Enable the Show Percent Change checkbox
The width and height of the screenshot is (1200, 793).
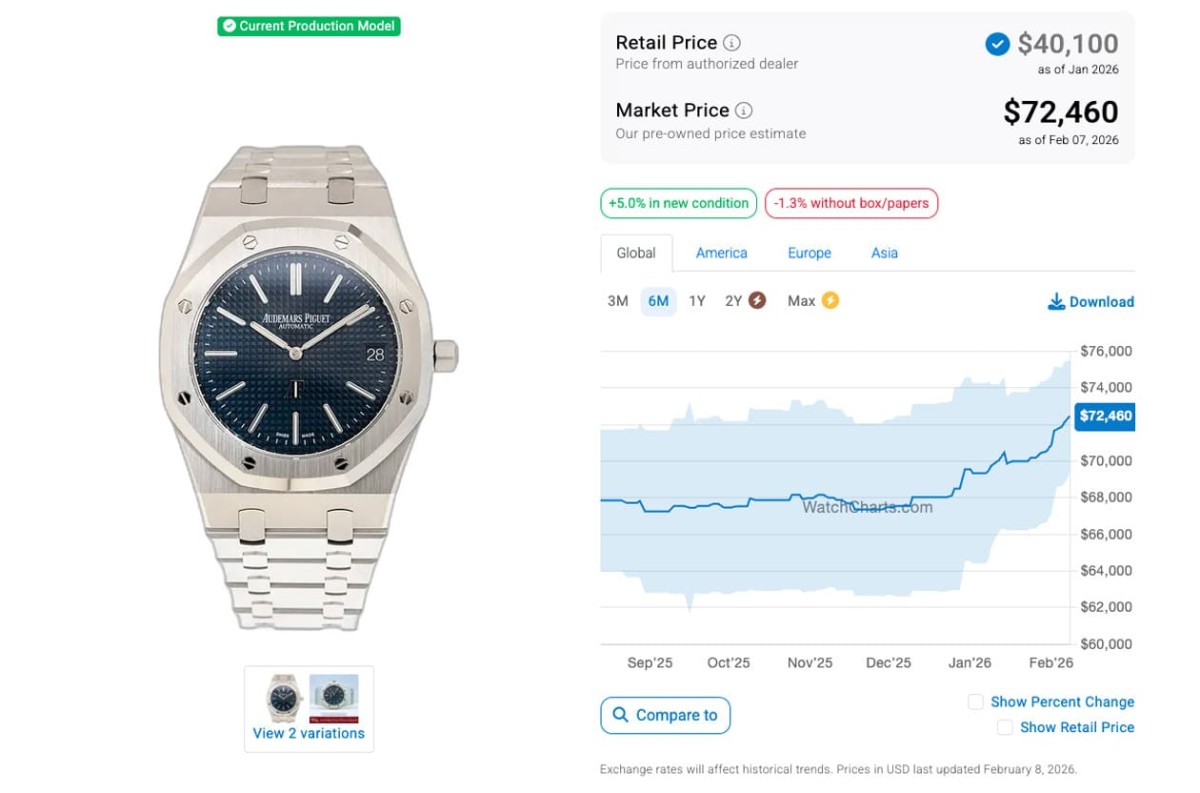[x=976, y=702]
